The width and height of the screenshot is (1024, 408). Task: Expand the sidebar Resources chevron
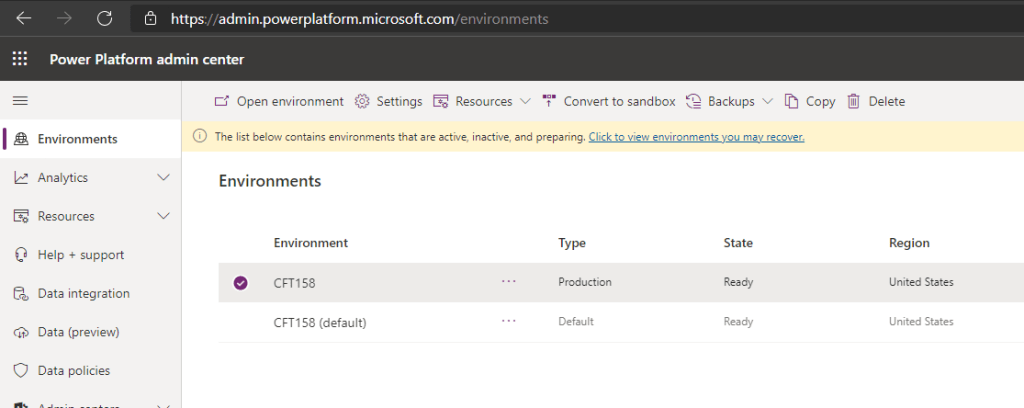click(x=164, y=216)
